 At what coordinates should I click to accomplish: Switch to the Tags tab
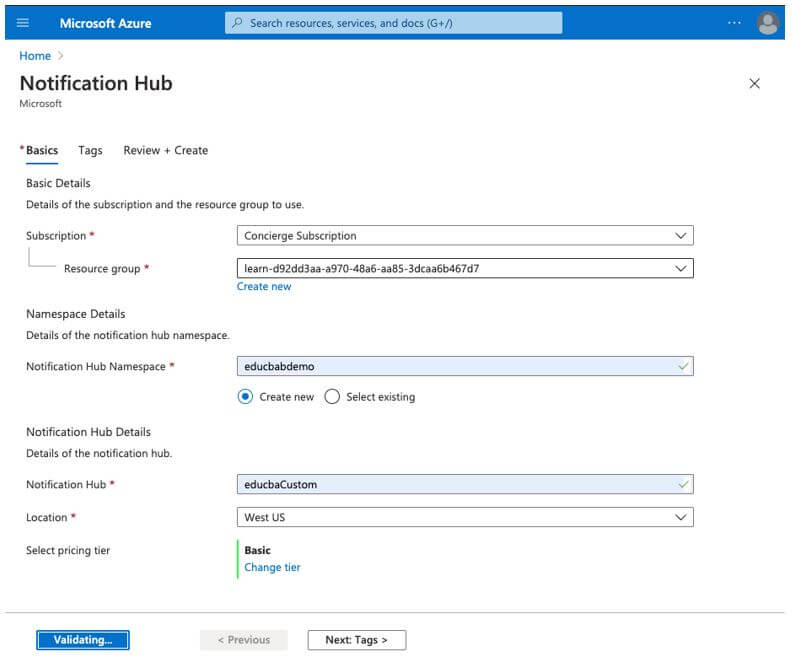[90, 150]
